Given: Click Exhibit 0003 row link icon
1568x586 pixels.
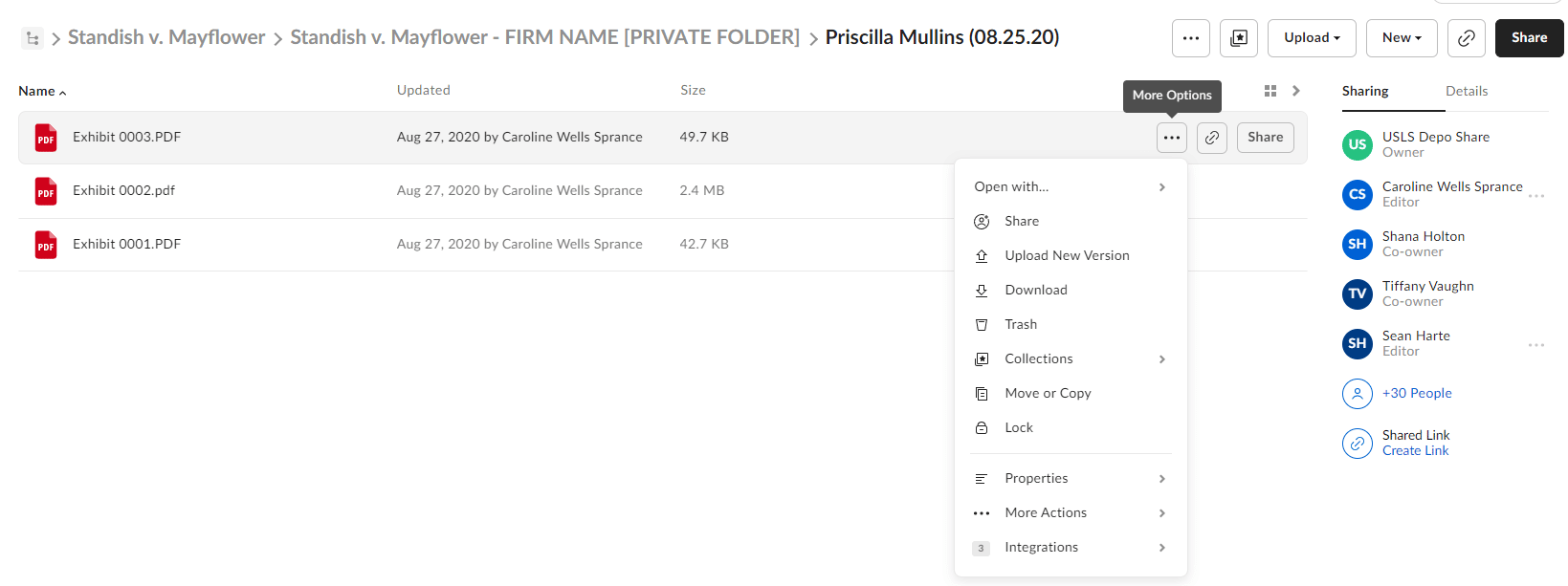Looking at the screenshot, I should [1211, 138].
